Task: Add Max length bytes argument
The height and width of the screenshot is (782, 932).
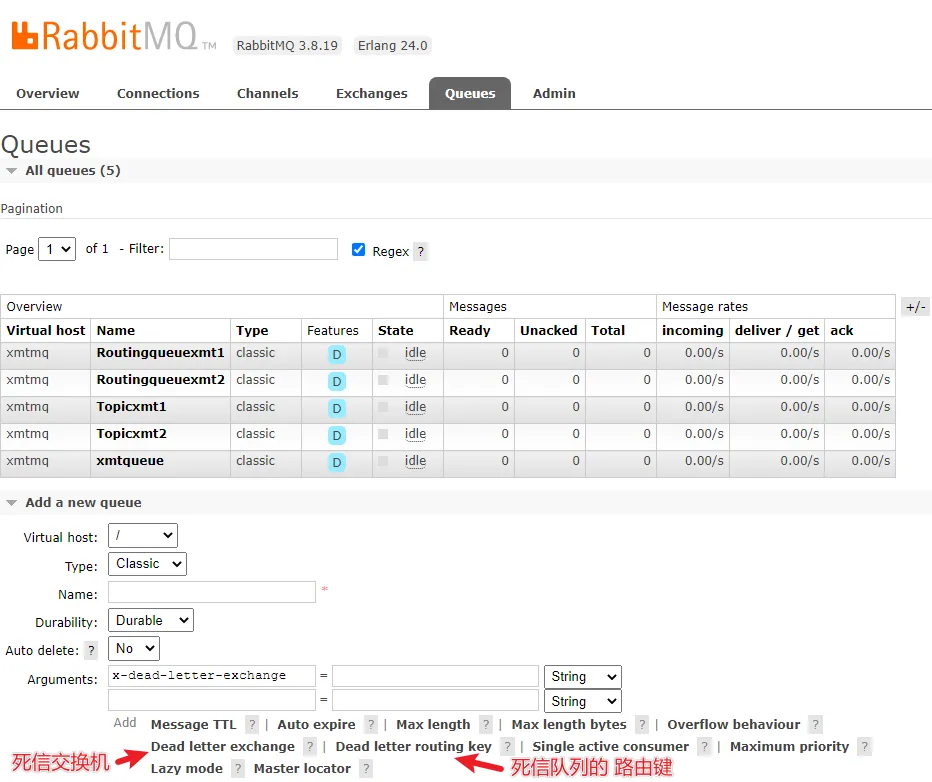Action: click(569, 724)
